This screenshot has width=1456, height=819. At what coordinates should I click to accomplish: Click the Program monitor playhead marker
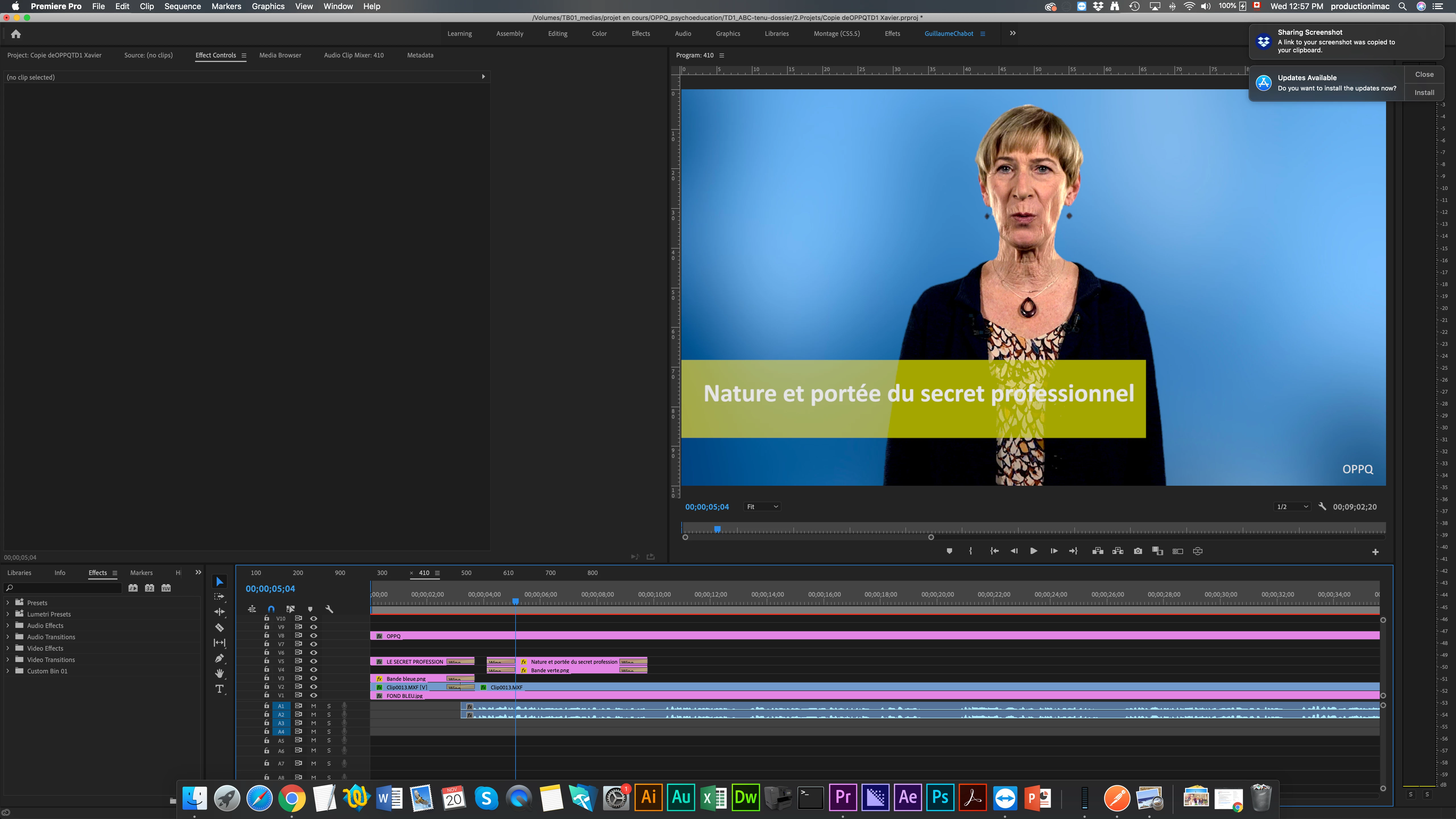tap(717, 530)
